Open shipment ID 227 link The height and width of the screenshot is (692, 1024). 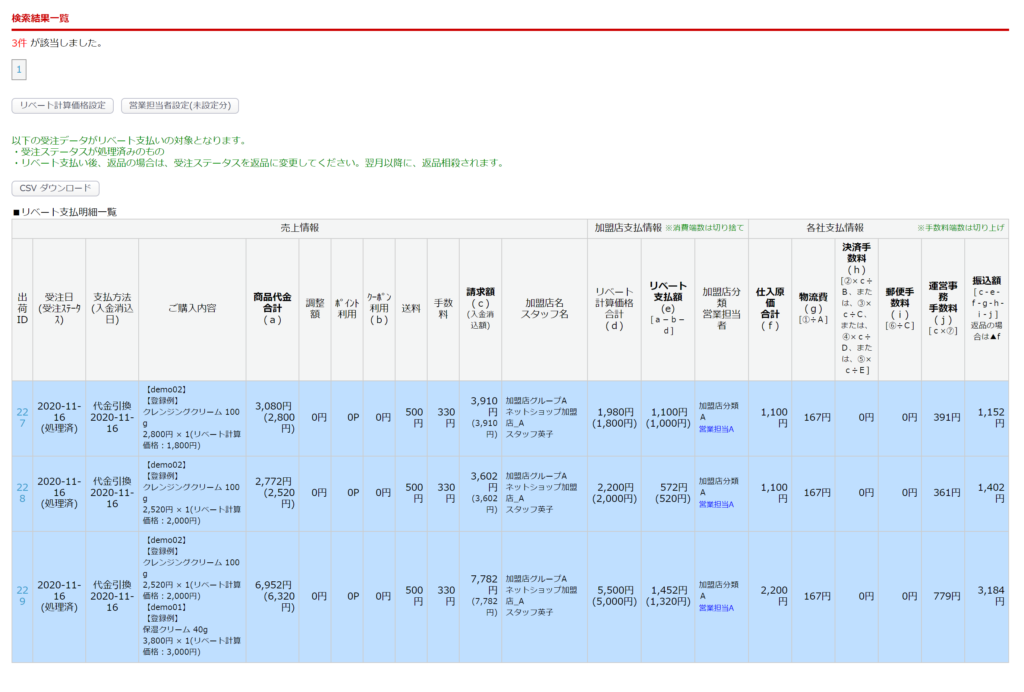click(x=22, y=418)
